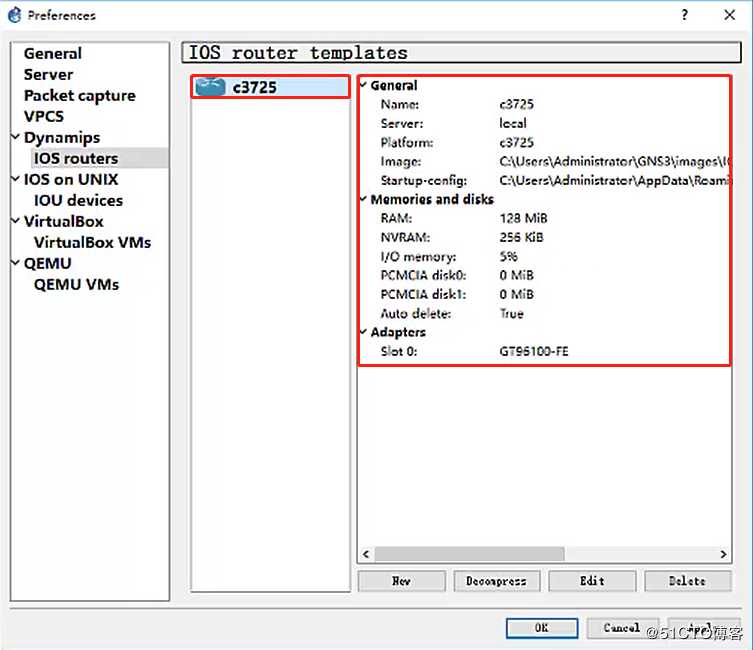The height and width of the screenshot is (650, 753).
Task: Click the NVRAM value 256 KiB
Action: [522, 237]
